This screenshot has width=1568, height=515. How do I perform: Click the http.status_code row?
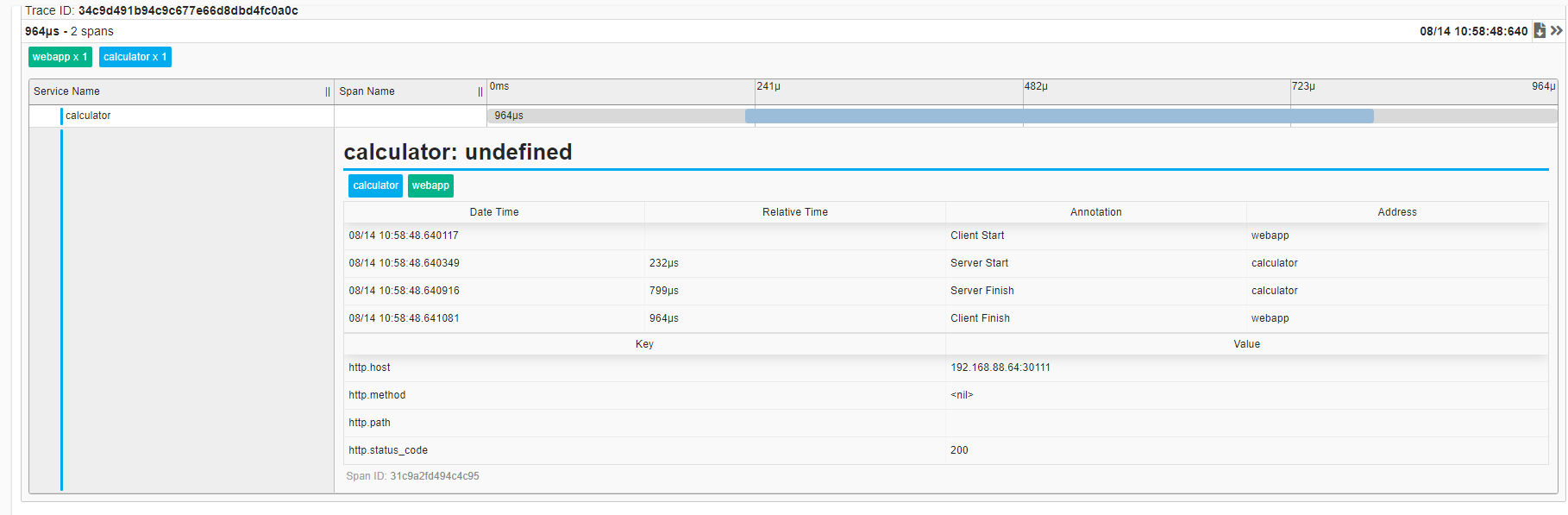[388, 450]
